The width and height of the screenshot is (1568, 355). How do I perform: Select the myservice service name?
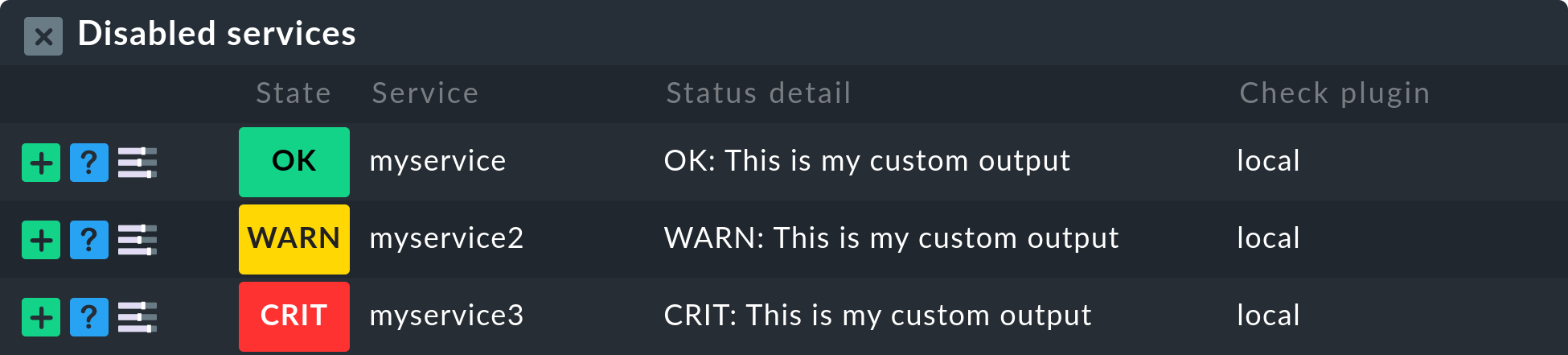coord(437,161)
